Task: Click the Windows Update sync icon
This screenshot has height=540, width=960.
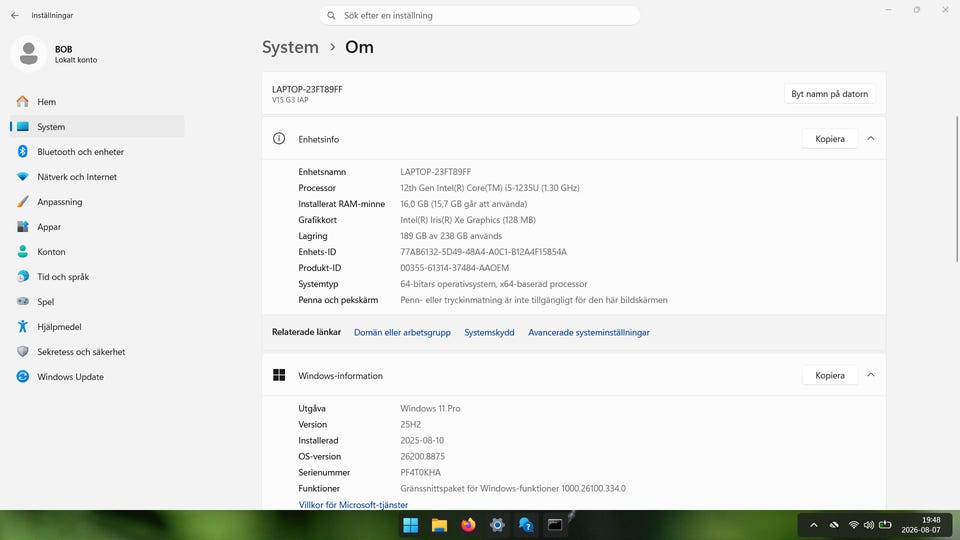Action: [23, 377]
